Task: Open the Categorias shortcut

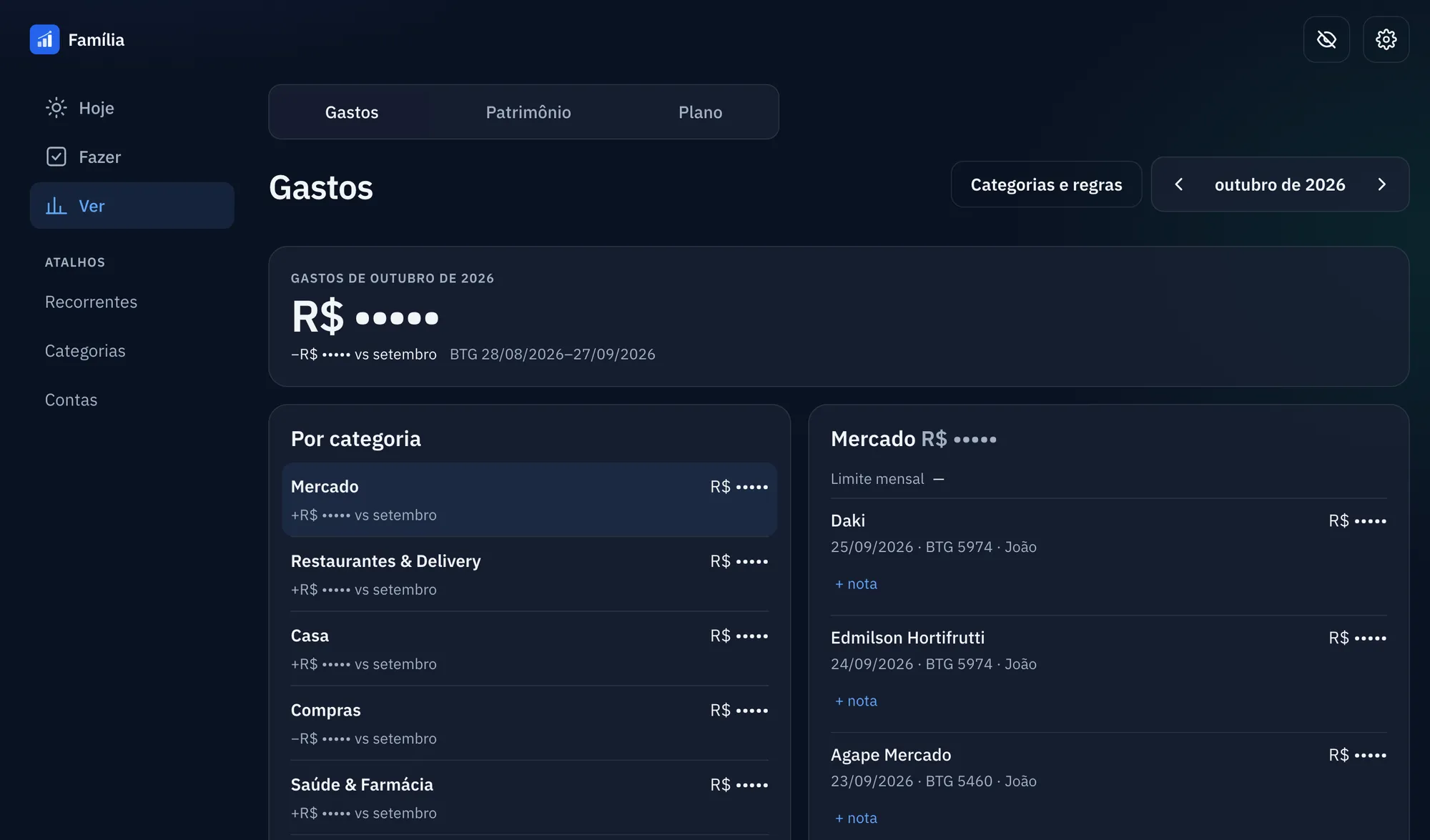Action: coord(85,351)
